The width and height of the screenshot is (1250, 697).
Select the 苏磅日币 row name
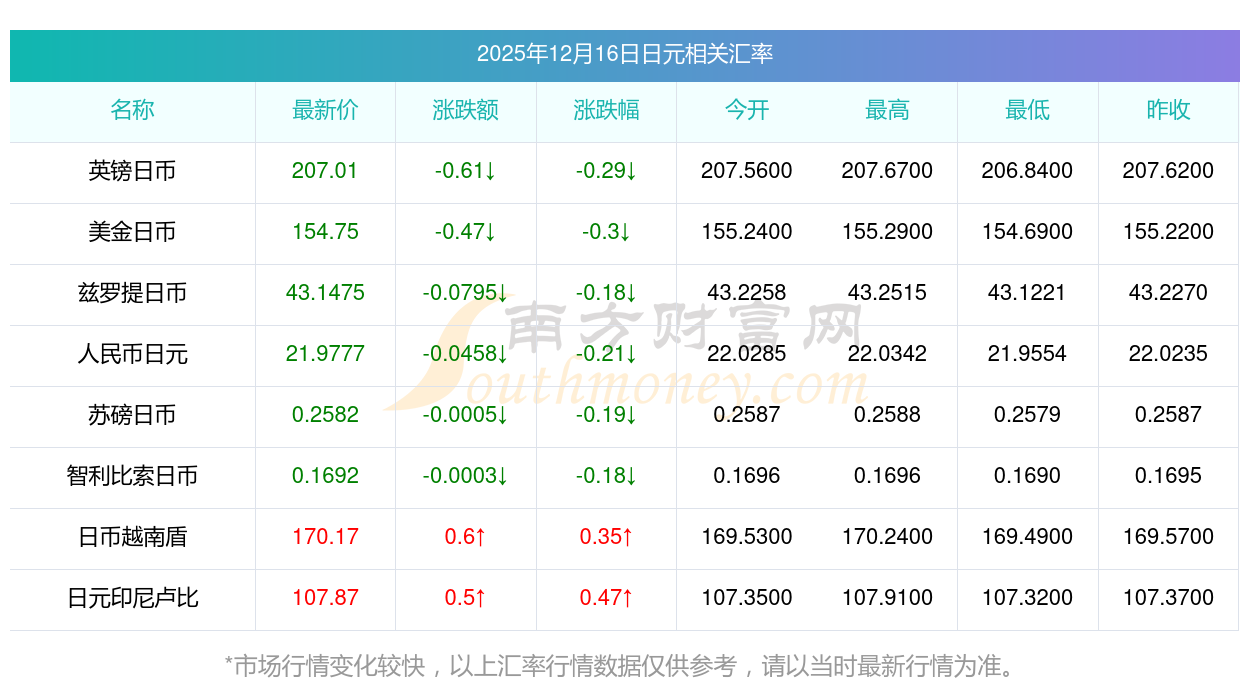click(132, 415)
